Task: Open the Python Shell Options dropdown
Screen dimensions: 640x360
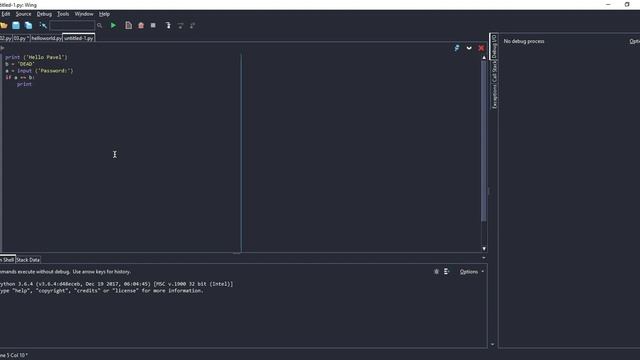Action: 471,271
